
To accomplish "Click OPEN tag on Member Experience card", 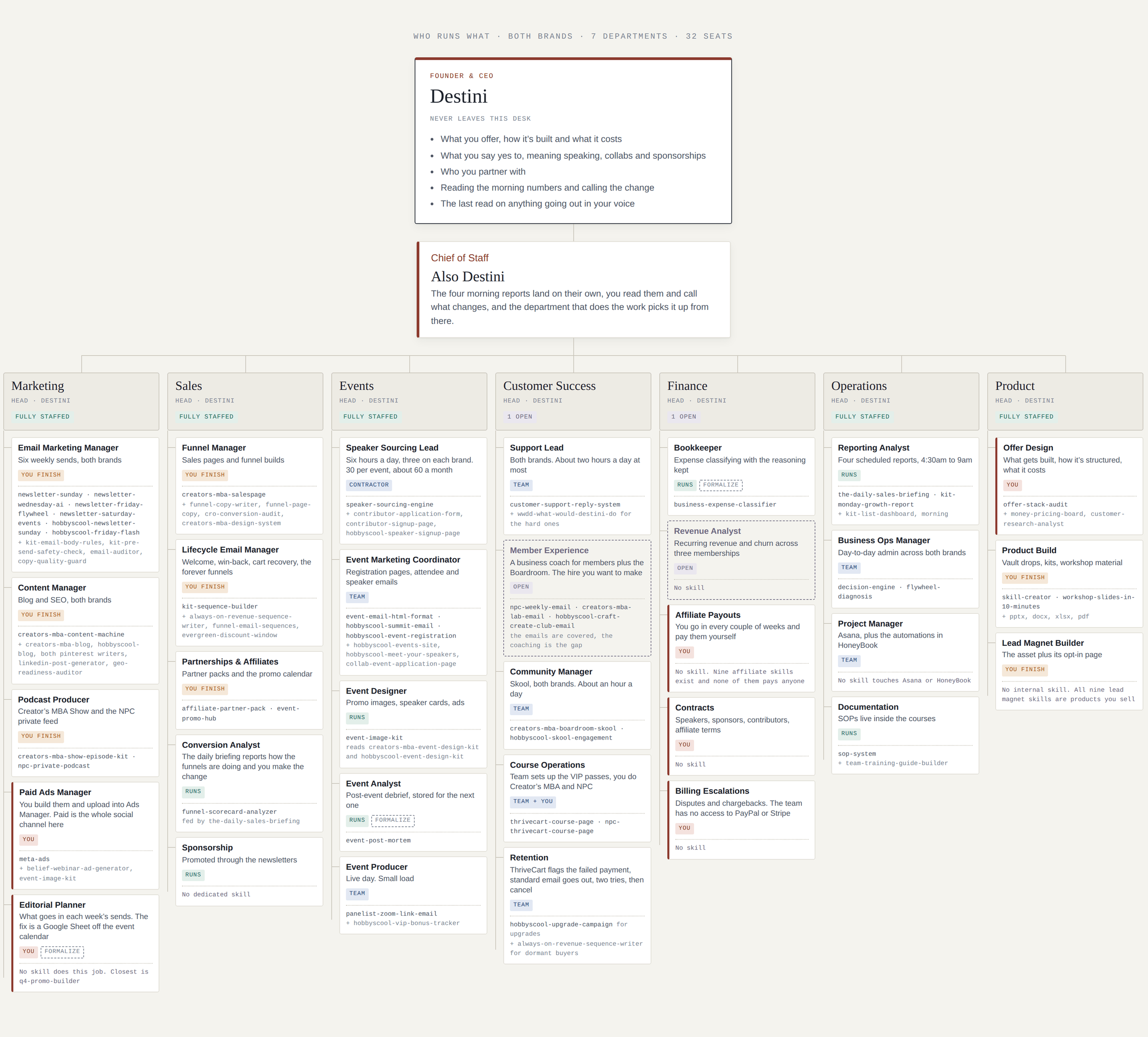I will [x=521, y=587].
